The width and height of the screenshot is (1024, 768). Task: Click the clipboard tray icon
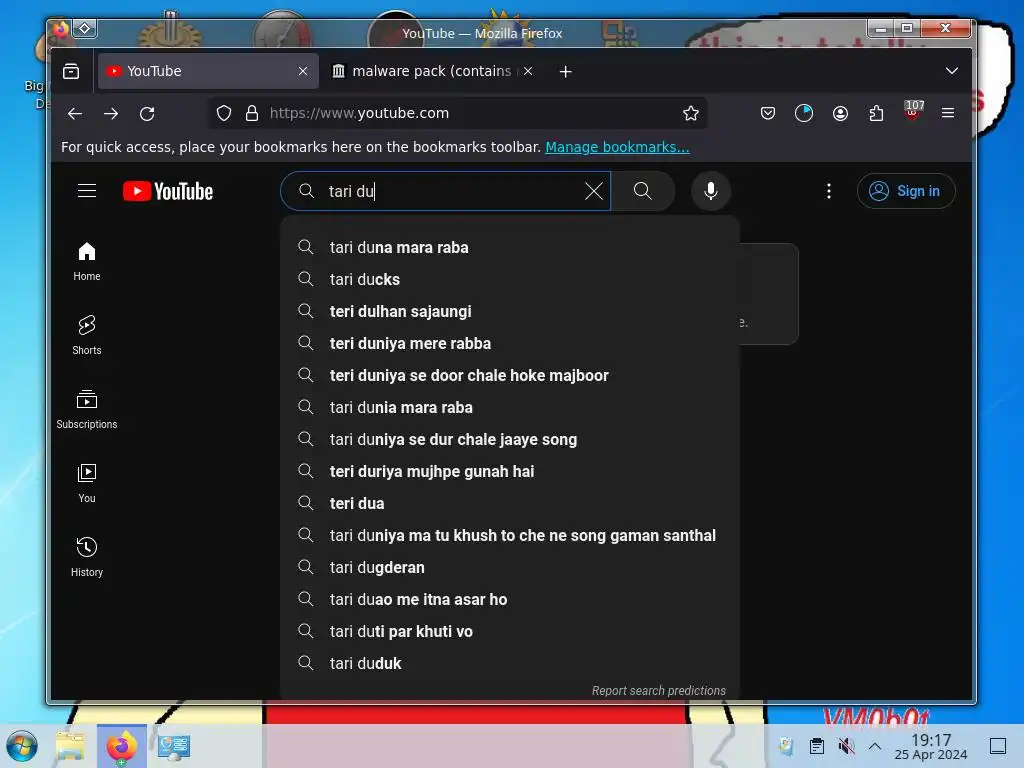click(816, 746)
